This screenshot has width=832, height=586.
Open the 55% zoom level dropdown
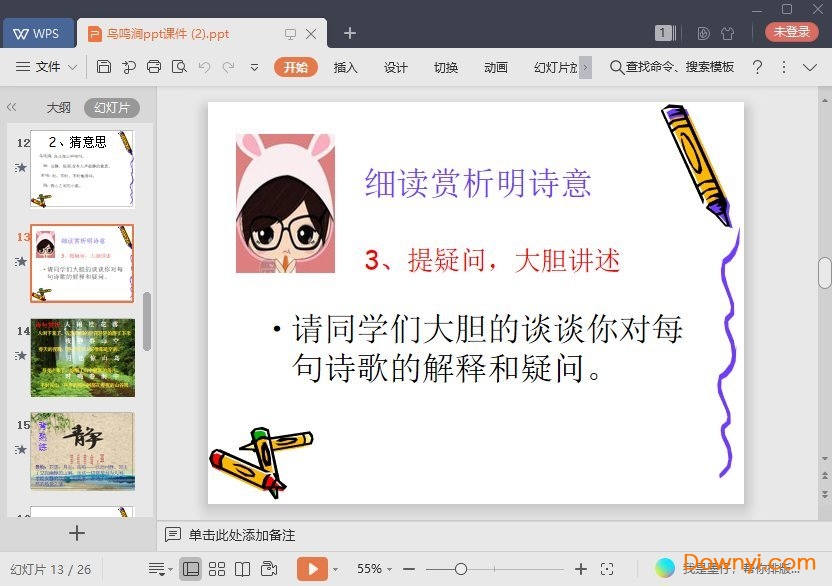tap(375, 569)
